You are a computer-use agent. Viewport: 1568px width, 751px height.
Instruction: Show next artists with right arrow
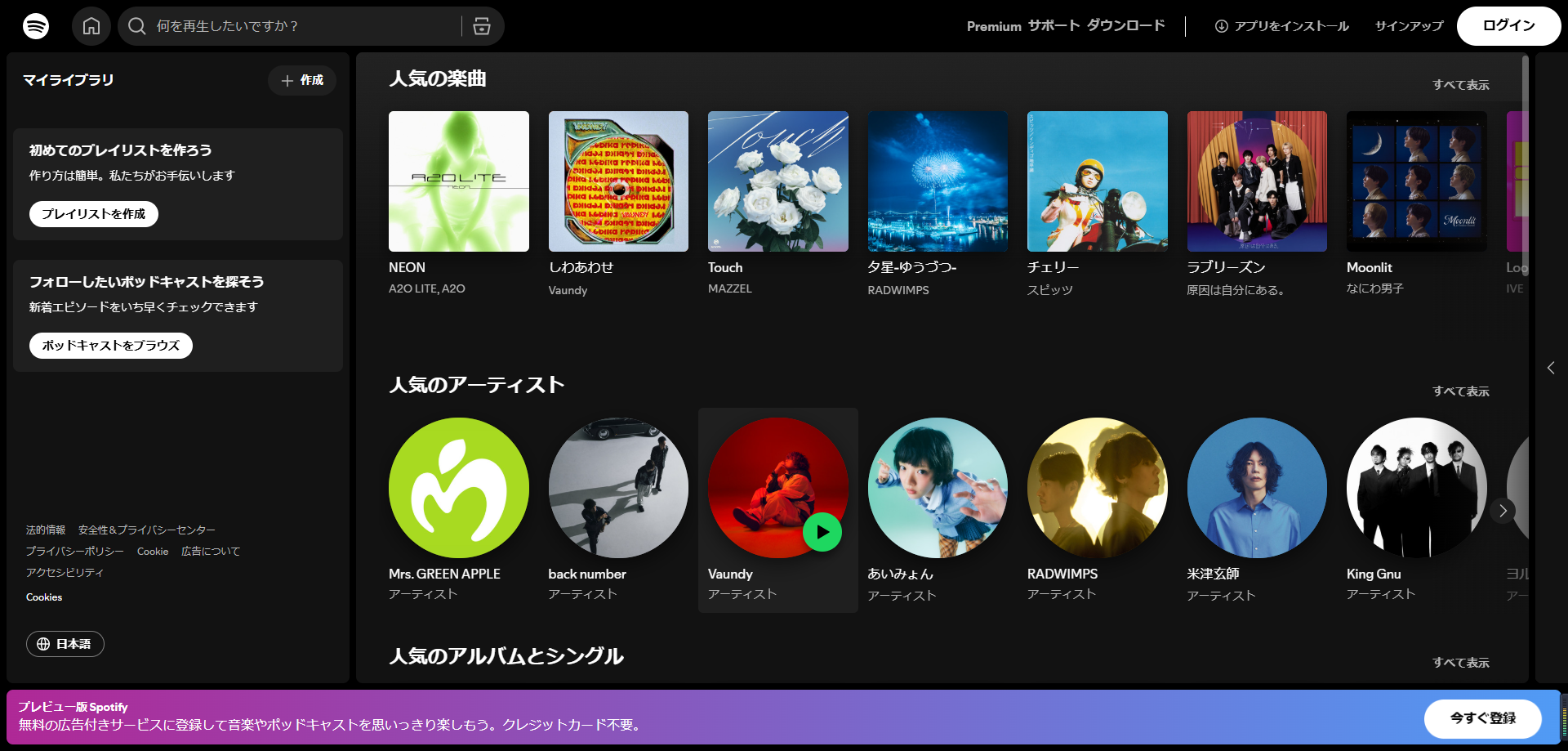coord(1503,511)
